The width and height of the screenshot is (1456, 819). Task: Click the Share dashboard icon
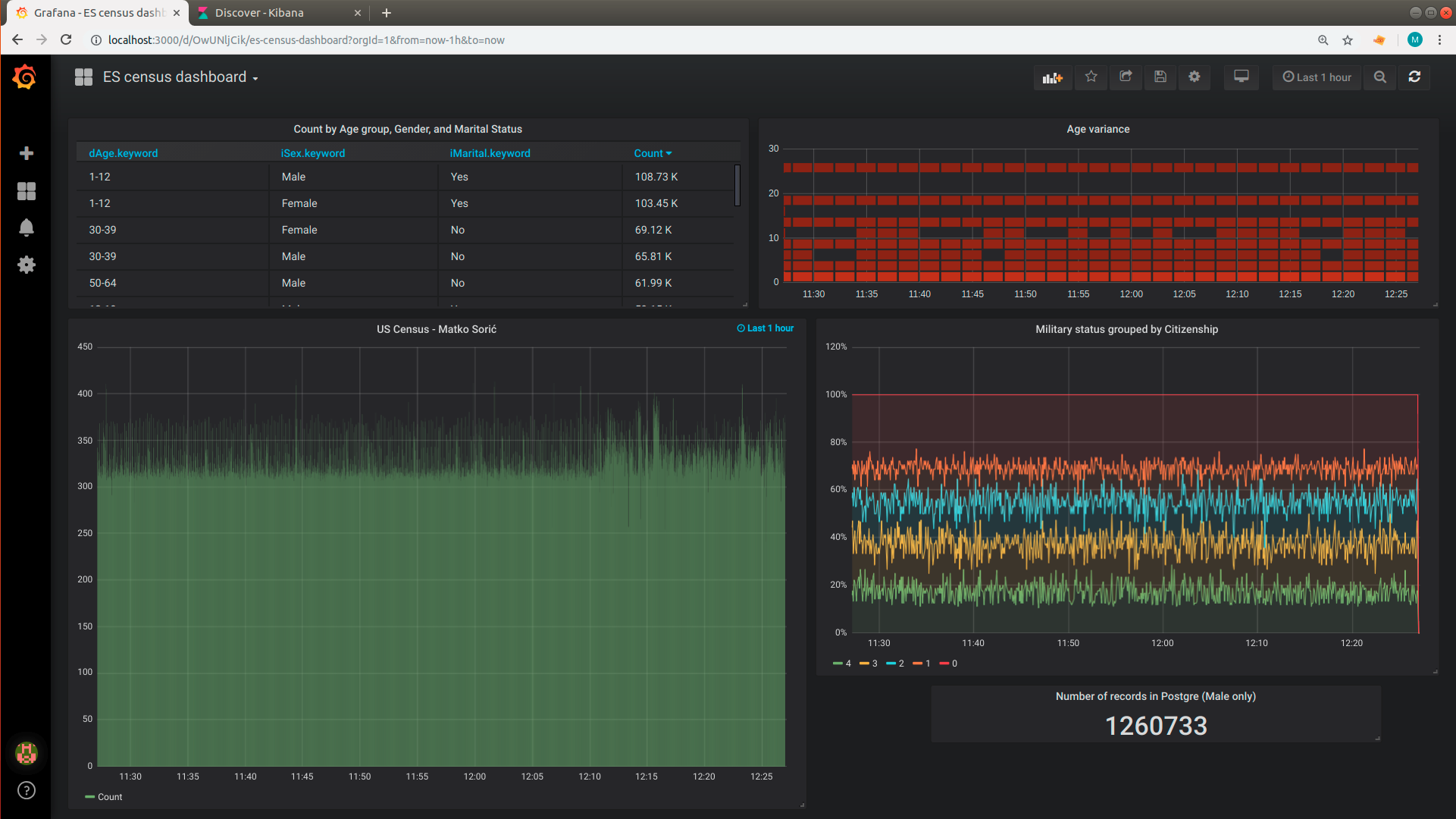click(x=1126, y=77)
